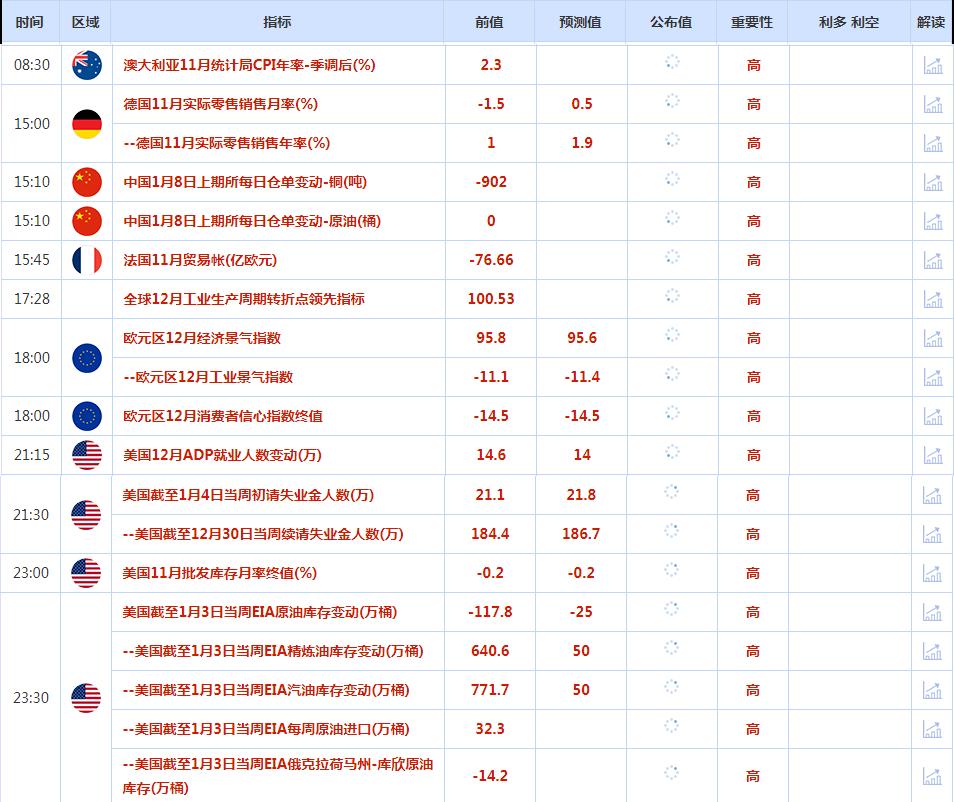The height and width of the screenshot is (802, 954).
Task: Open chart icon for EIA每周原油进口 row
Action: (x=932, y=728)
